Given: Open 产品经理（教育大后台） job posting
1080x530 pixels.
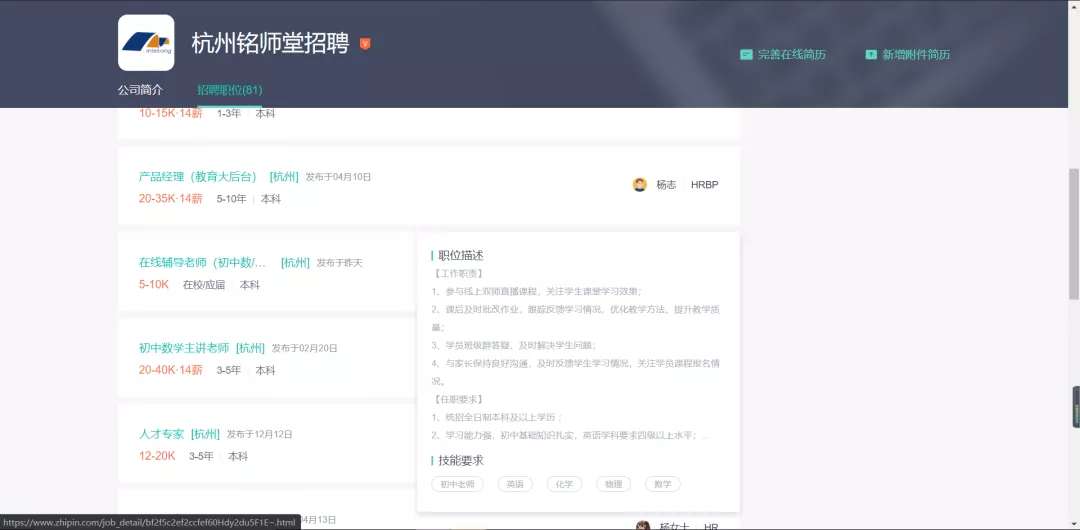Looking at the screenshot, I should (198, 176).
